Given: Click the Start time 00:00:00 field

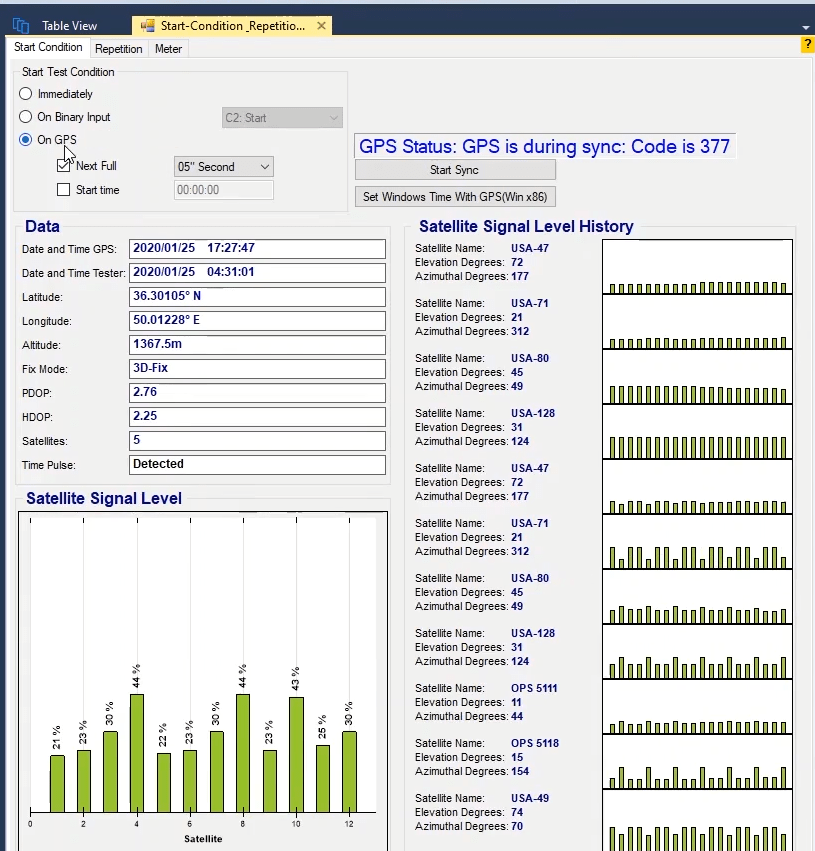Looking at the screenshot, I should point(223,190).
